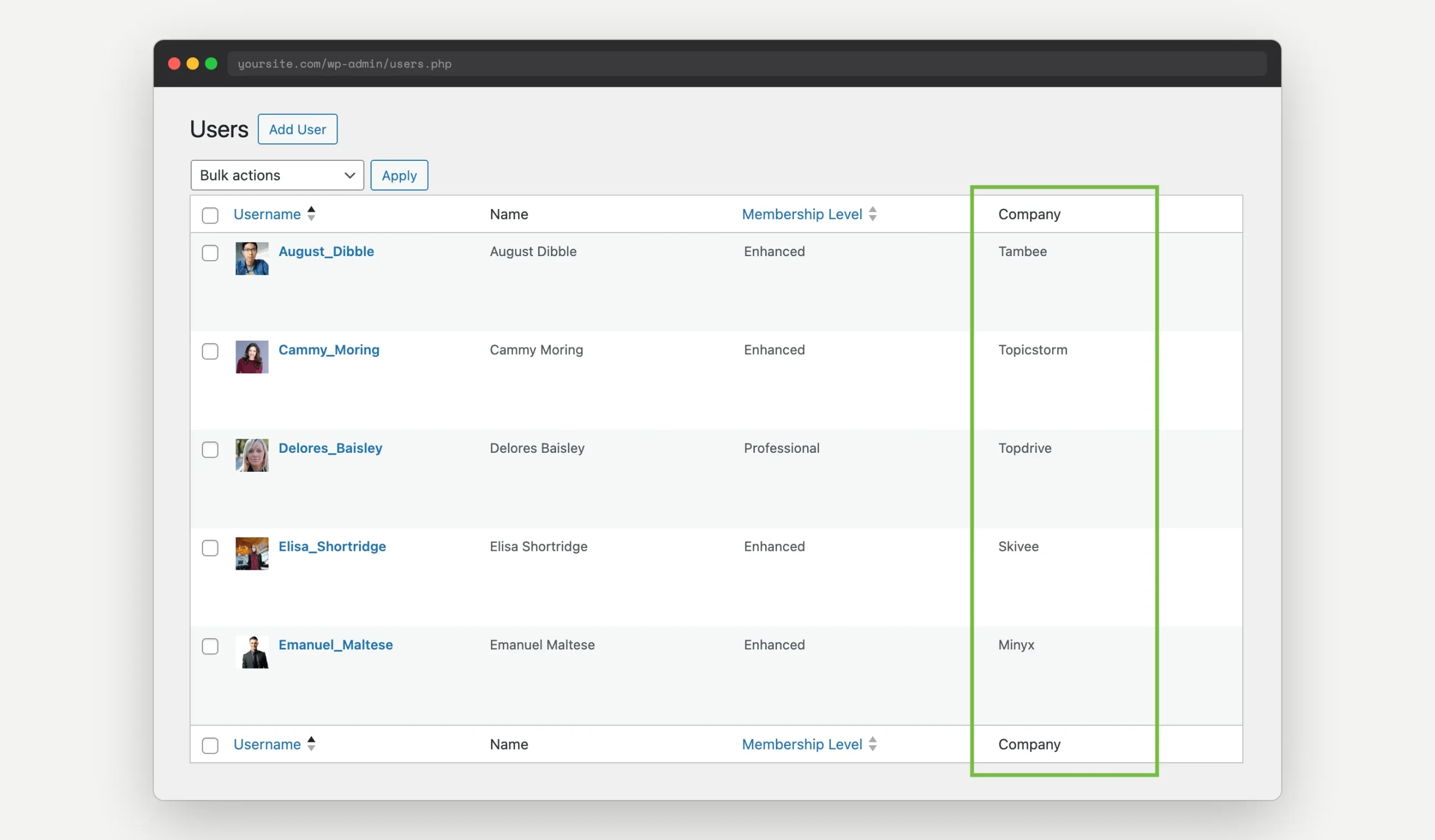Screen dimensions: 1435x840
Task: Open the Bulk actions dropdown
Action: coord(277,175)
